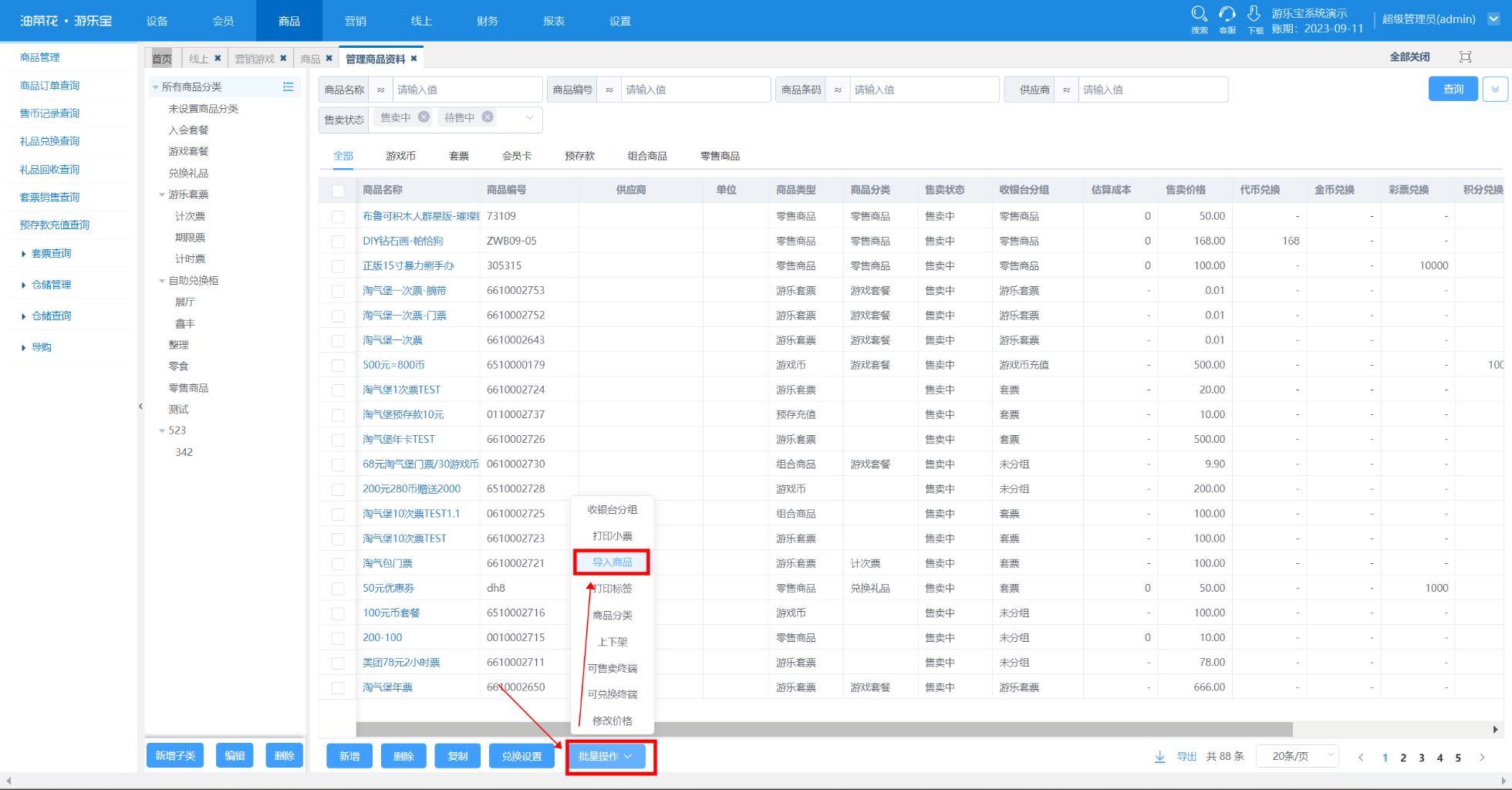
Task: Focus the 商品名称 input field
Action: (467, 89)
